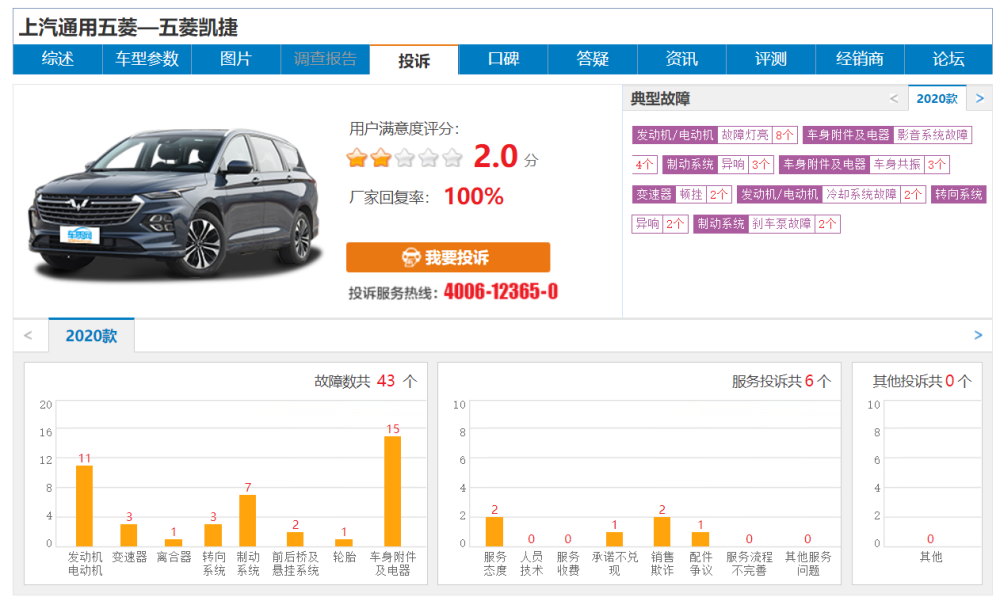
Task: Click the 转向系统 fault tag
Action: [x=959, y=194]
